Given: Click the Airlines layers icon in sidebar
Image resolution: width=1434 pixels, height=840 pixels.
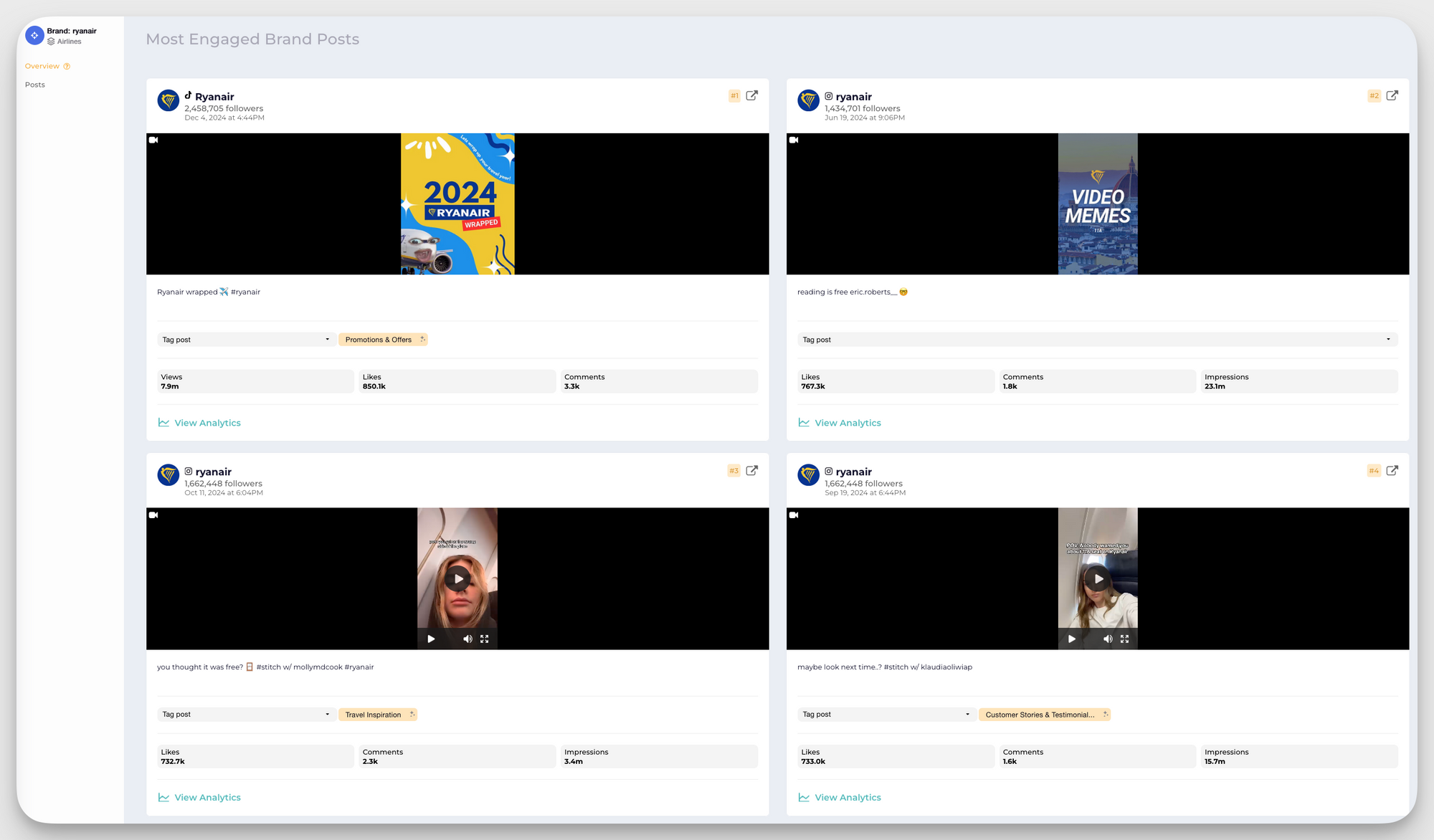Looking at the screenshot, I should click(51, 42).
